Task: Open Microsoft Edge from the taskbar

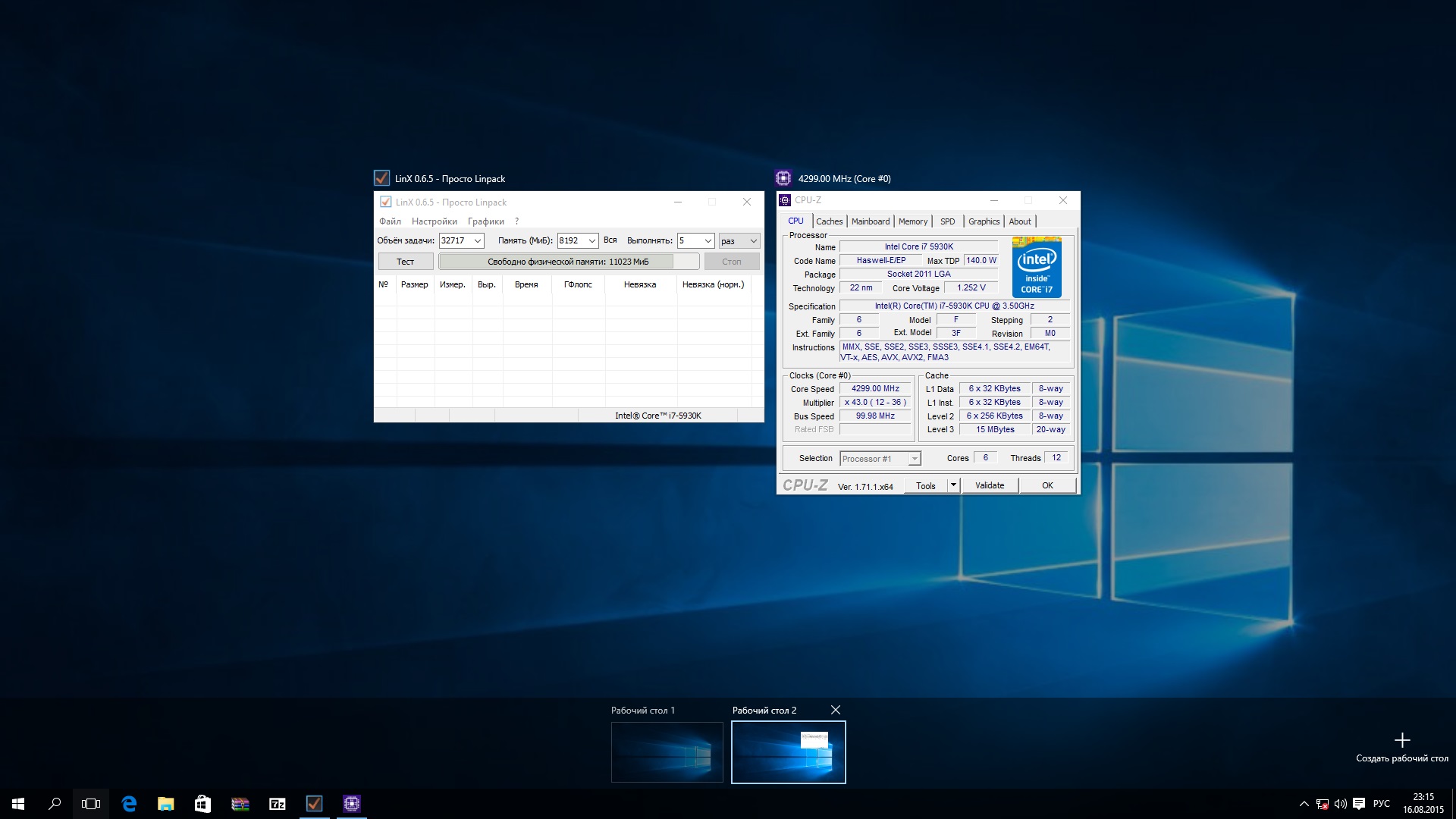Action: 129,804
